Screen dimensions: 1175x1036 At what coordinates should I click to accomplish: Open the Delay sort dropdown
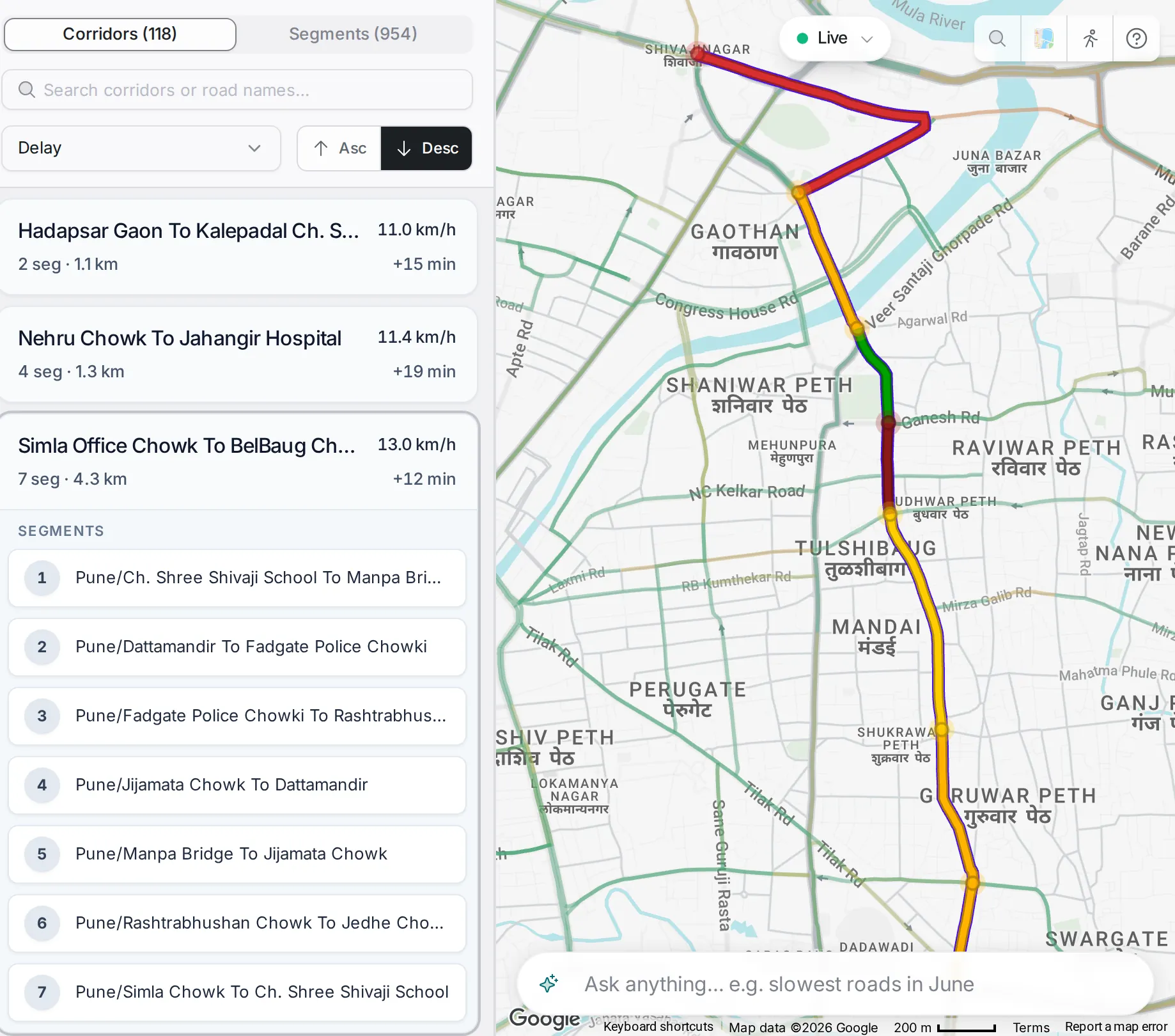click(141, 148)
